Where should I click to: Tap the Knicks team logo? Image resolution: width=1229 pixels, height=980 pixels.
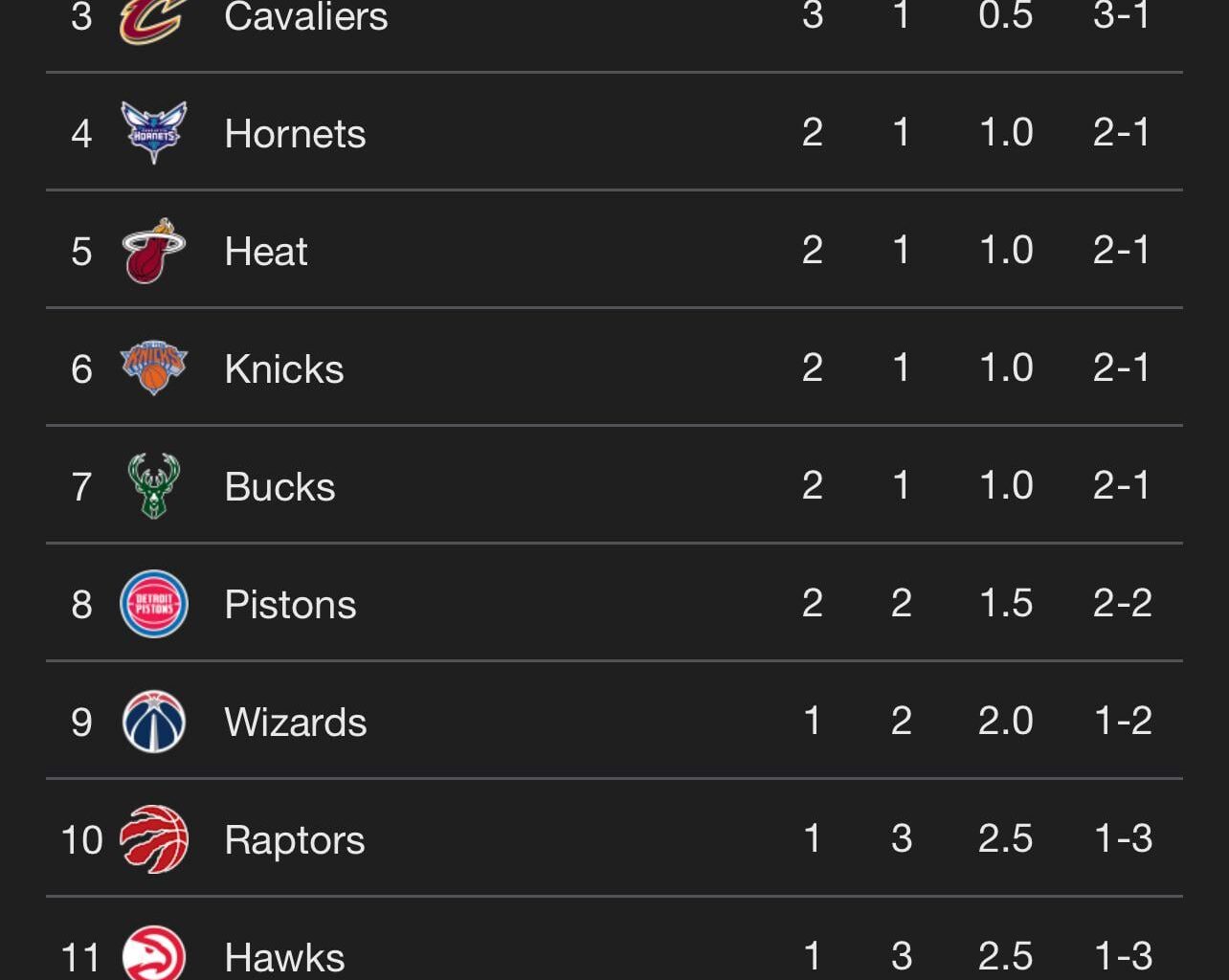click(153, 367)
